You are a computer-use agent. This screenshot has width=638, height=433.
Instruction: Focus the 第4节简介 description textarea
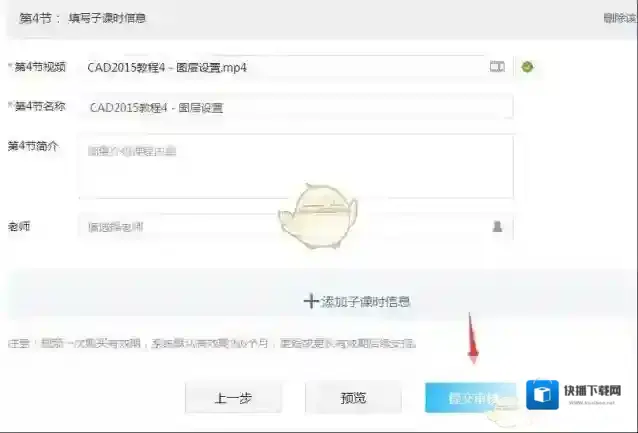point(295,165)
